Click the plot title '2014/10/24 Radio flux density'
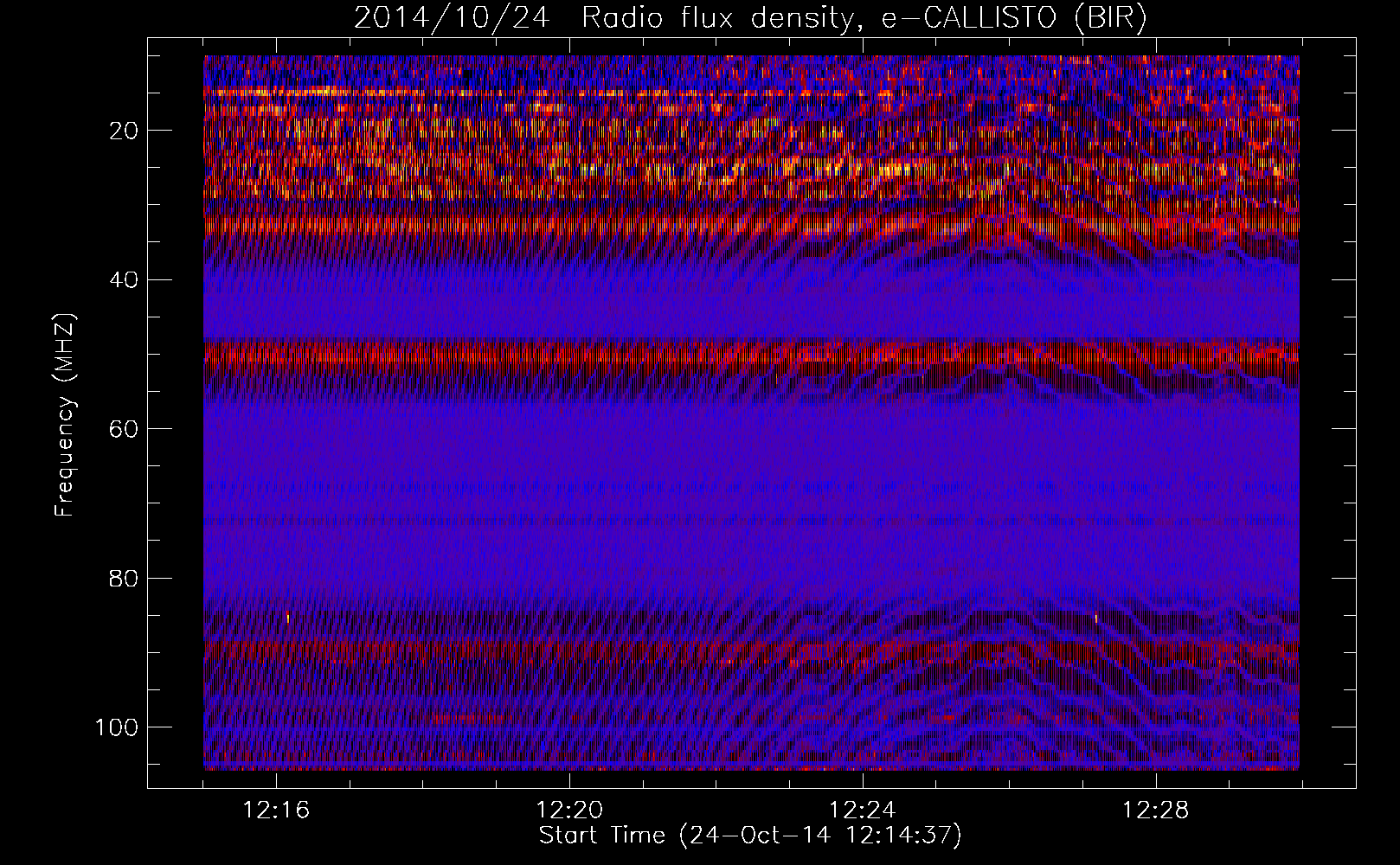The width and height of the screenshot is (1400, 865). 604,18
